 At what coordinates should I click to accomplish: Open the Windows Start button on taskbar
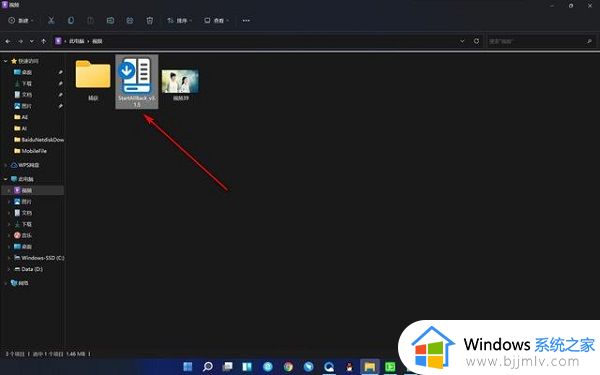pyautogui.click(x=188, y=367)
